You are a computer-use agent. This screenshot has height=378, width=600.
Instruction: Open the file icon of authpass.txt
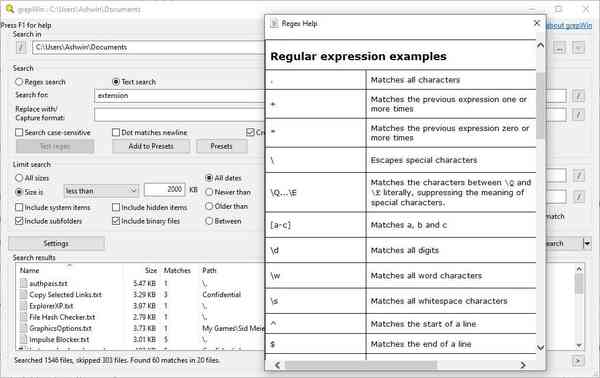click(23, 283)
